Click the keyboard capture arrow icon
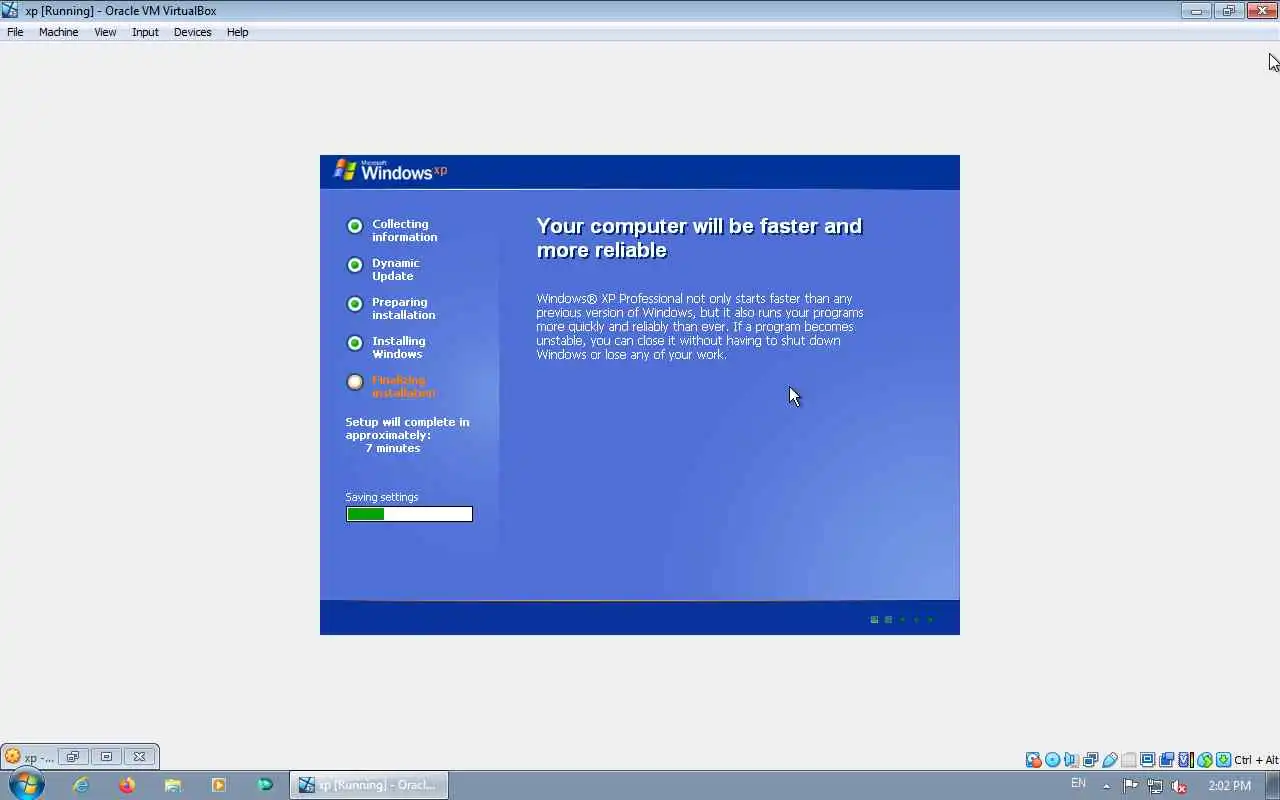 (1223, 760)
